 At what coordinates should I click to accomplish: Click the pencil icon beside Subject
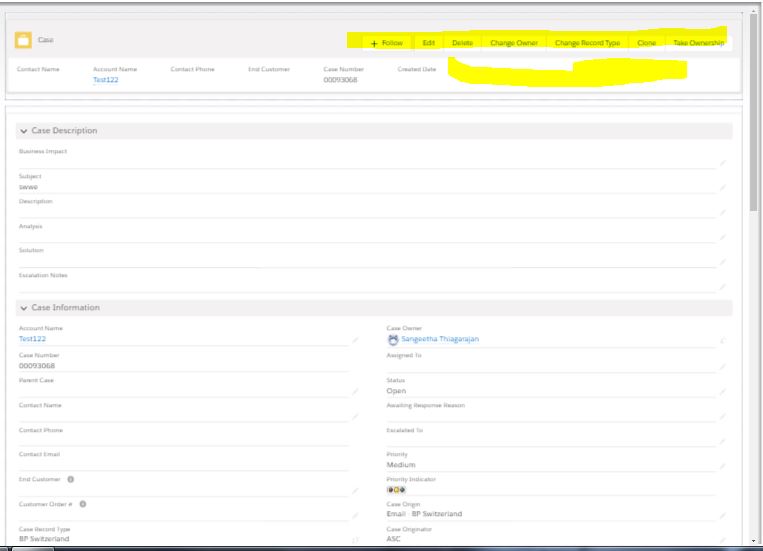(722, 187)
